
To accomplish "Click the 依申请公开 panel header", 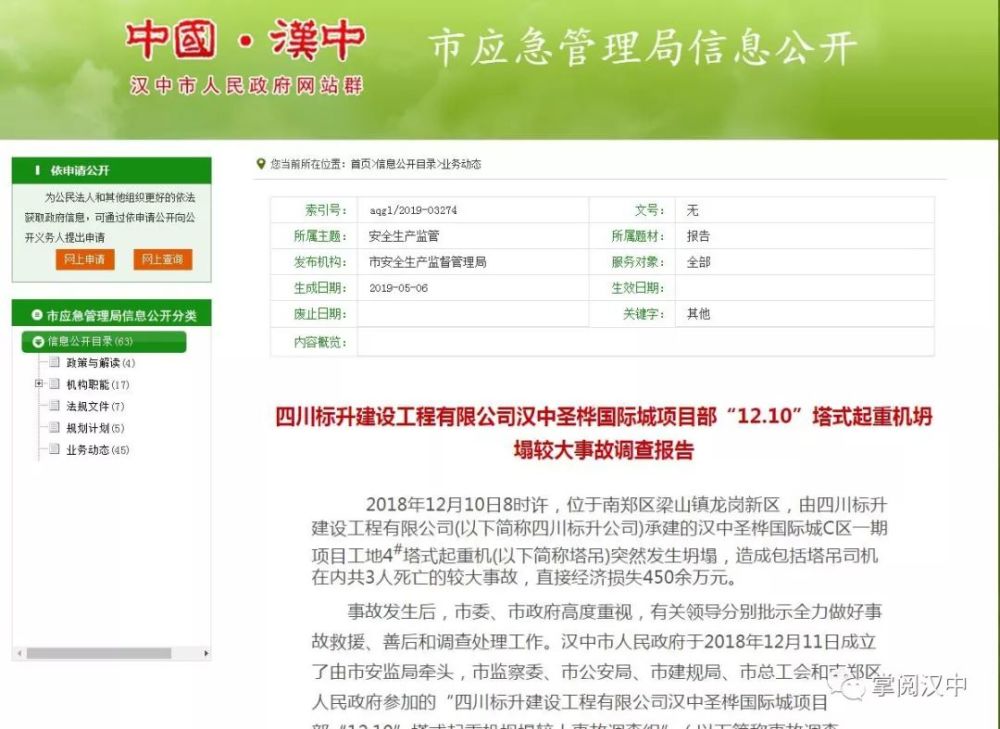I will [112, 170].
